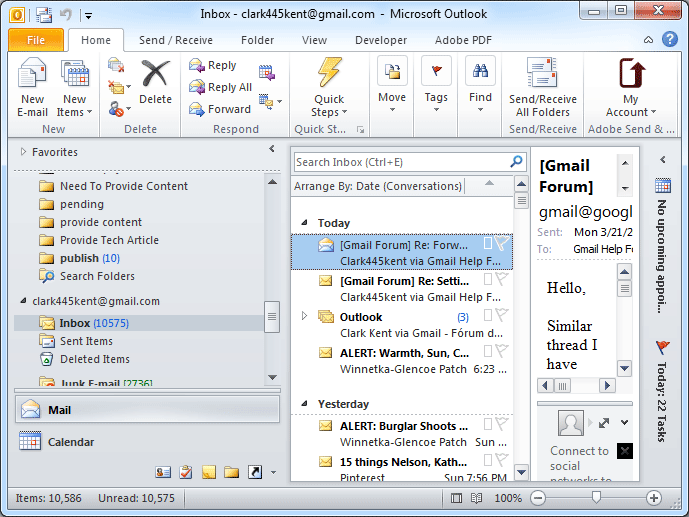Click the search magnifier icon
This screenshot has width=689, height=517.
[516, 161]
